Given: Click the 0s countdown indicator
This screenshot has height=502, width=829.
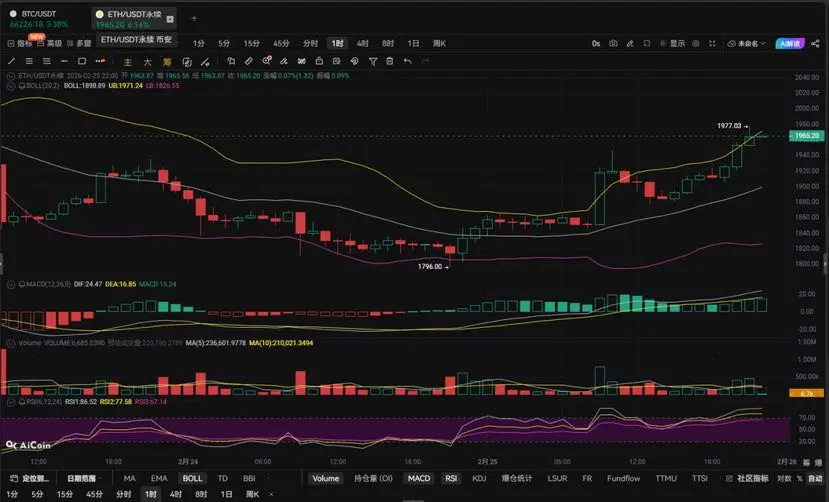Looking at the screenshot, I should (x=596, y=43).
